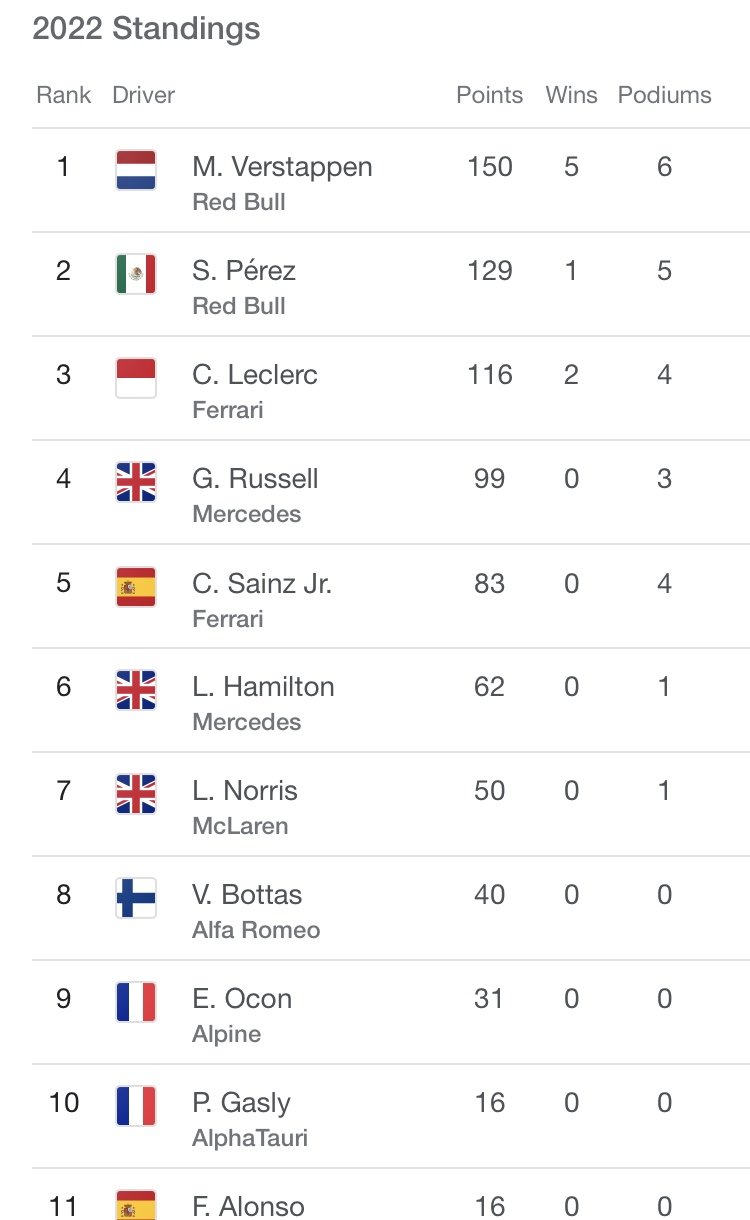Click the France flag beside E. Ocon
This screenshot has width=750, height=1220.
[x=136, y=1002]
